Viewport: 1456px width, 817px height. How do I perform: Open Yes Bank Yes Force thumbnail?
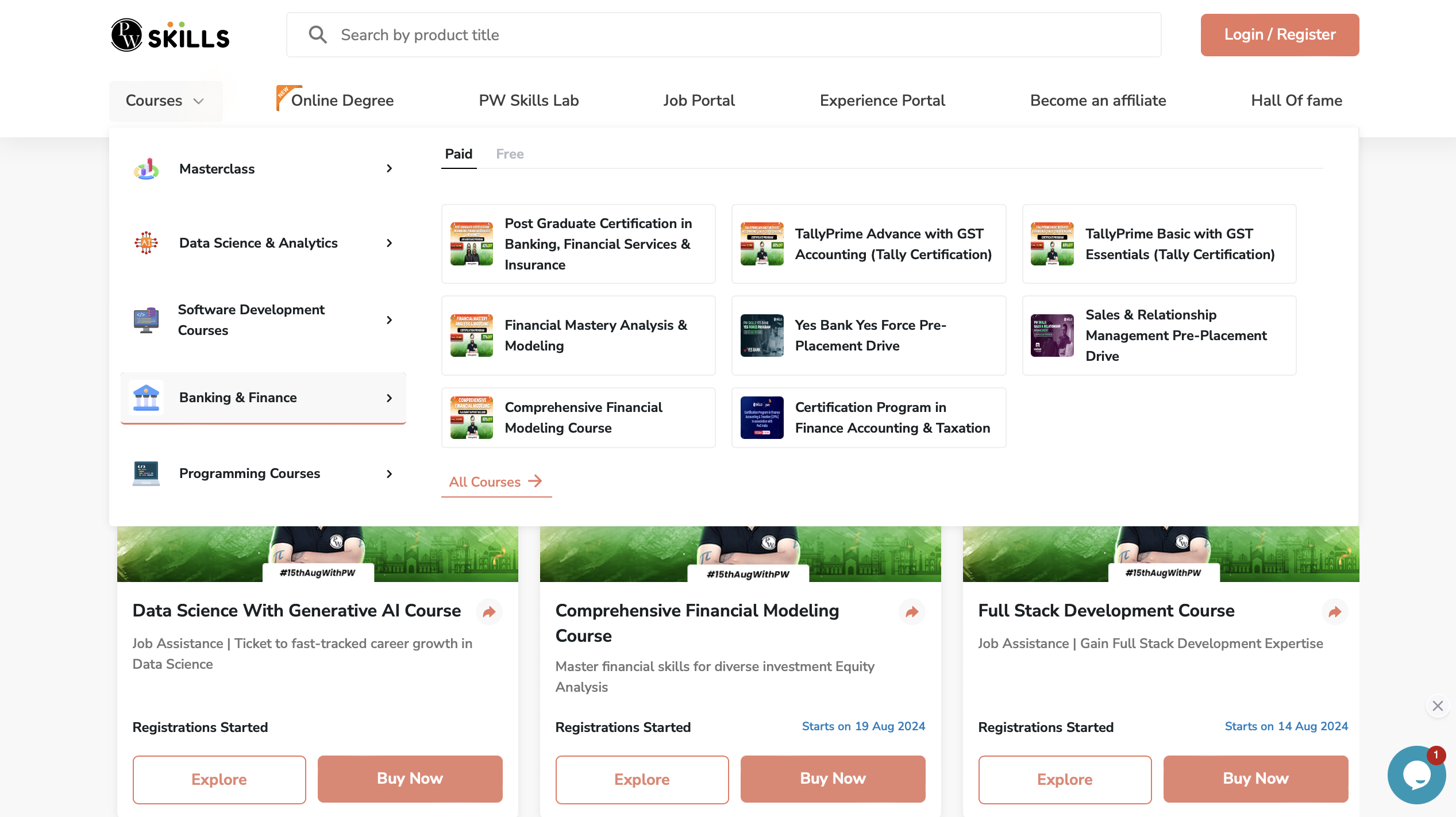click(x=762, y=336)
